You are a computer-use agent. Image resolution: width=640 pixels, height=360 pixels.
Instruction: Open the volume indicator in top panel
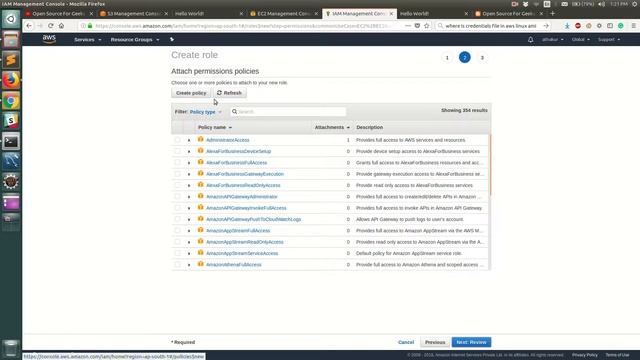coord(602,4)
